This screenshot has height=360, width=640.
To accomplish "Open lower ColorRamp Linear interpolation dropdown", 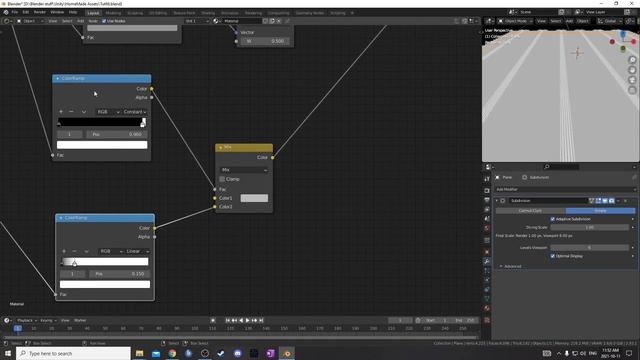I will pyautogui.click(x=138, y=251).
